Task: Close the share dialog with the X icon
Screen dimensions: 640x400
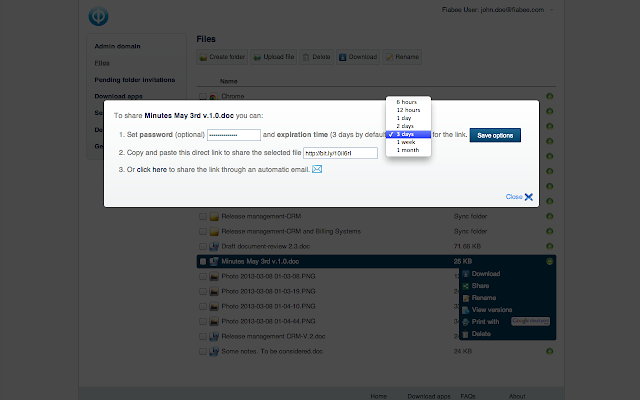Action: coord(529,197)
